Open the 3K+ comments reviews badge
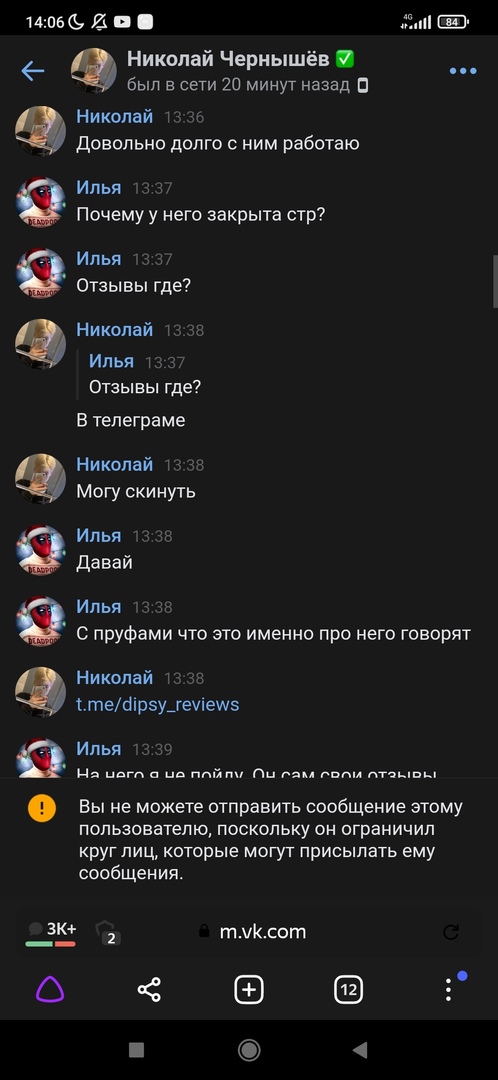The height and width of the screenshot is (1080, 498). click(52, 933)
